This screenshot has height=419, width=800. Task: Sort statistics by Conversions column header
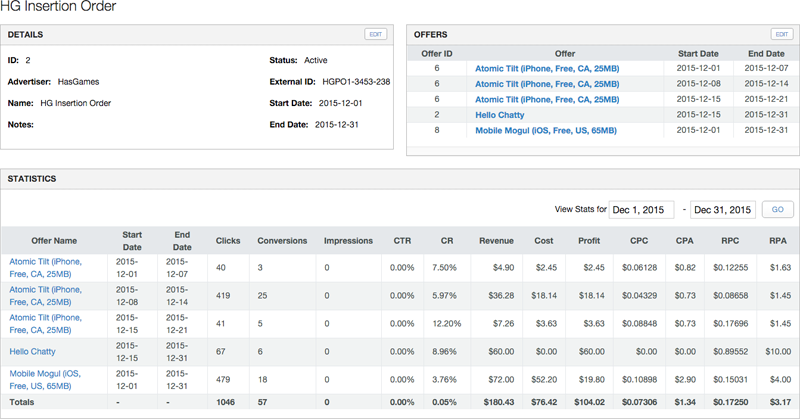pyautogui.click(x=282, y=241)
